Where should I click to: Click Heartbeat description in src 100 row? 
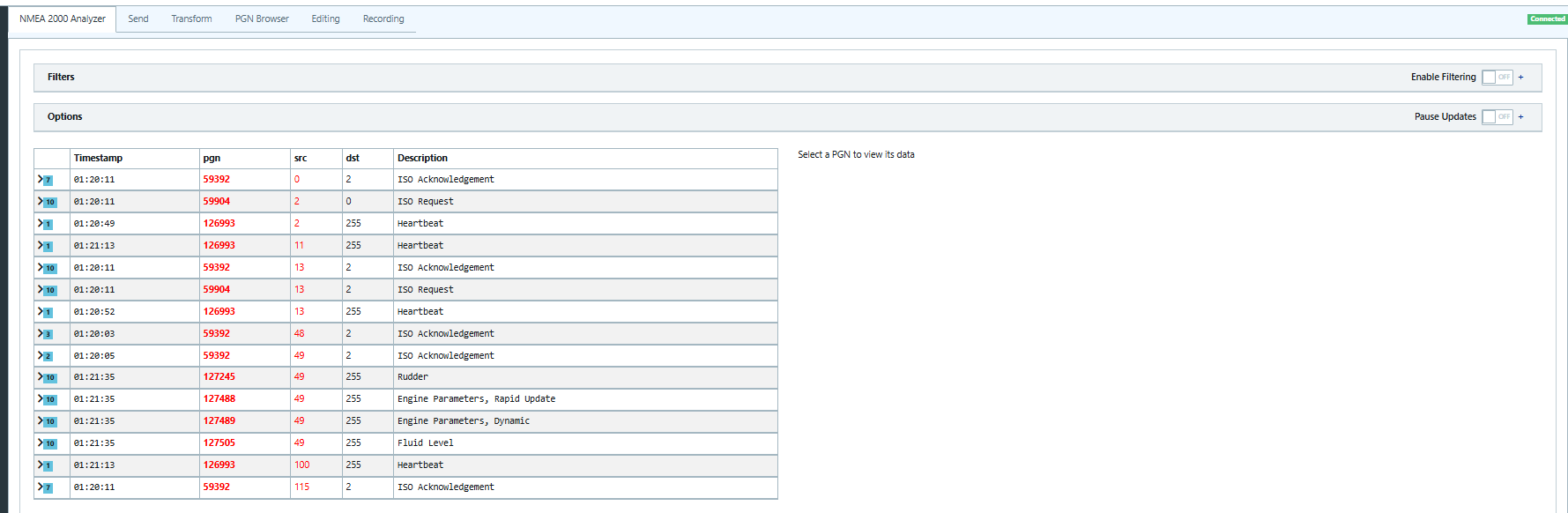point(420,465)
